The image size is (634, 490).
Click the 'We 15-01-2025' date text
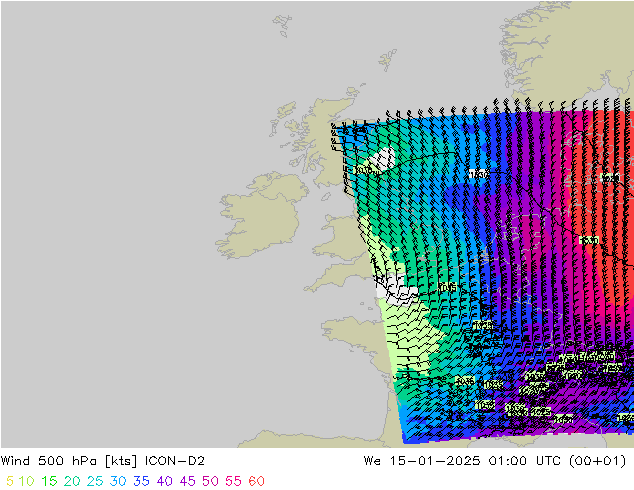coord(422,461)
